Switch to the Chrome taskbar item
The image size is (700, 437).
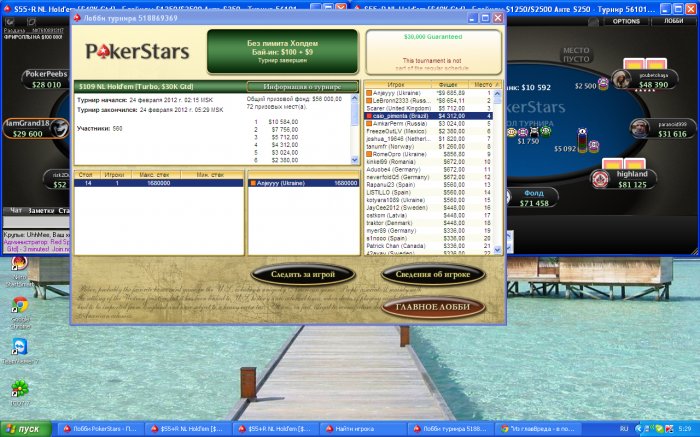coord(540,429)
